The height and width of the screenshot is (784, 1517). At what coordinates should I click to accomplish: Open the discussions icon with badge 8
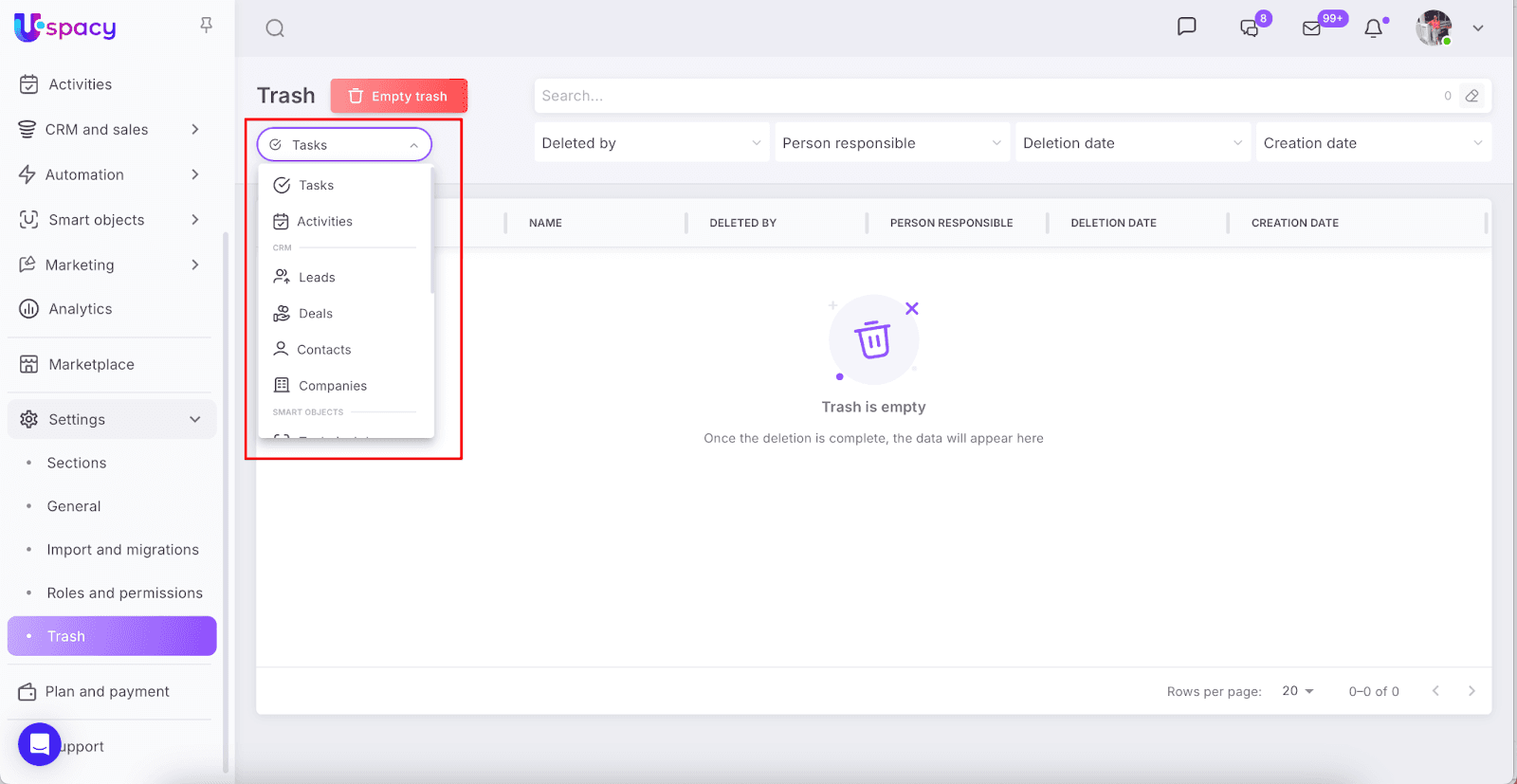click(1250, 28)
